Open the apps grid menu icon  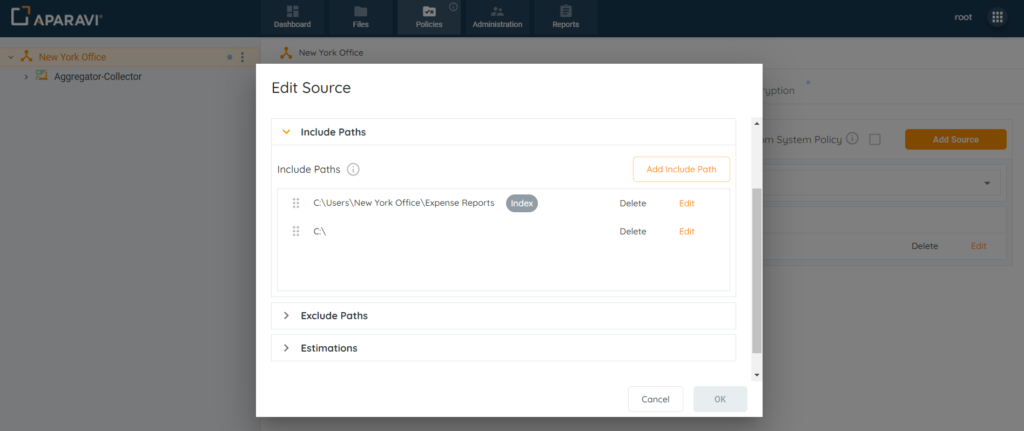point(997,18)
